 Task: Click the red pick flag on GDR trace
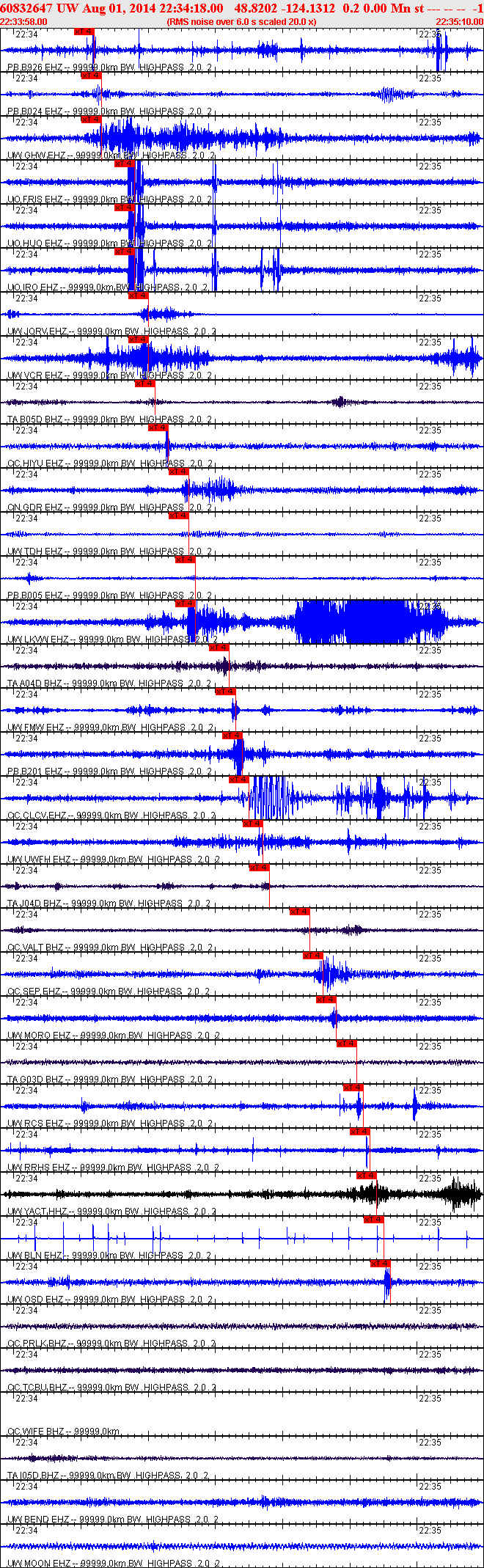(178, 472)
